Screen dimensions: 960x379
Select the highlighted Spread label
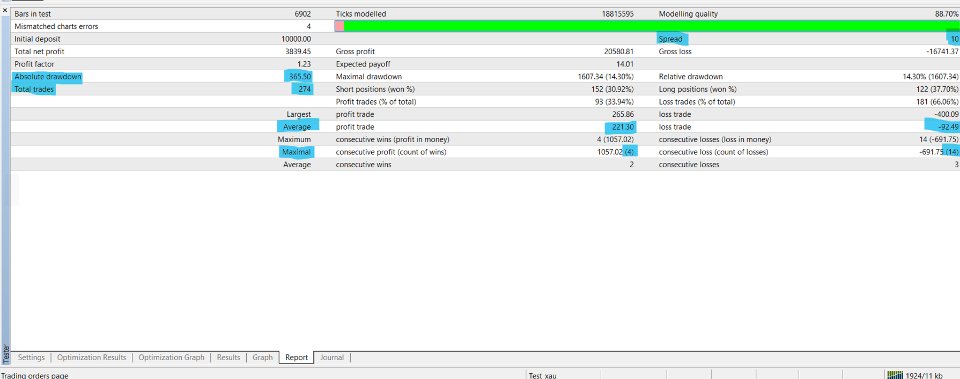[x=671, y=39]
